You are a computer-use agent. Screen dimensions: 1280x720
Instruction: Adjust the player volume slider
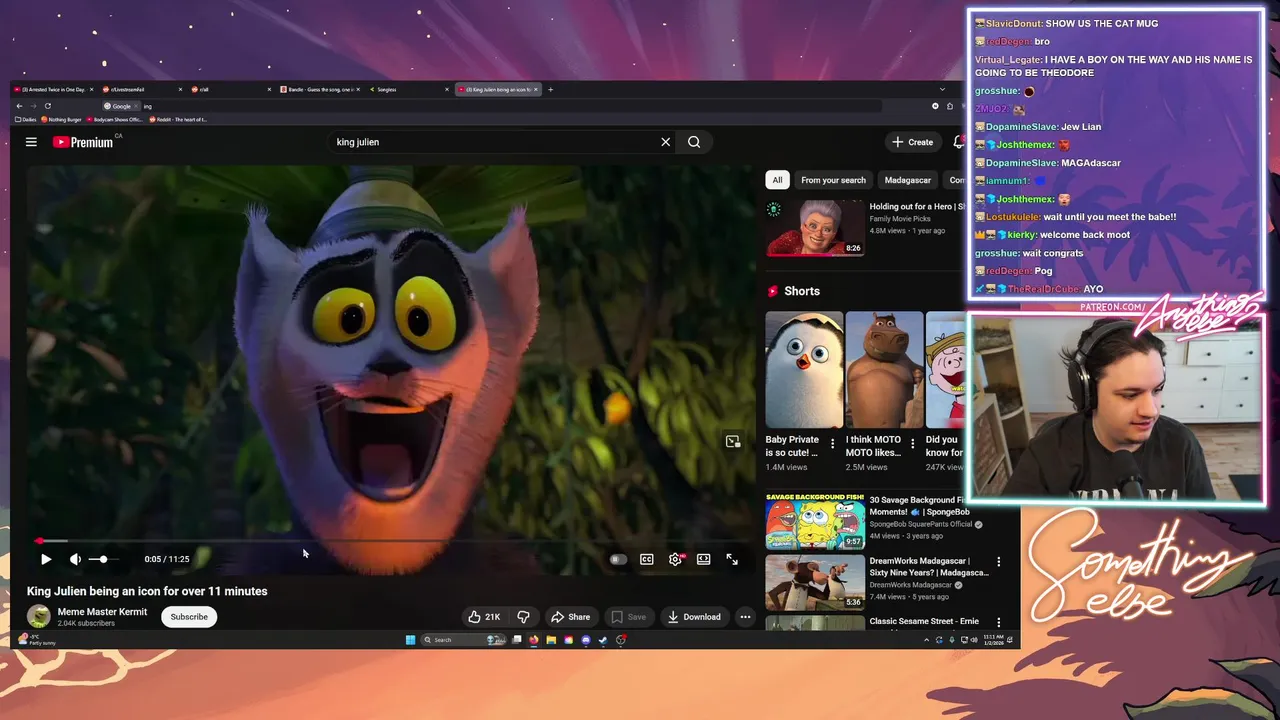tap(102, 559)
